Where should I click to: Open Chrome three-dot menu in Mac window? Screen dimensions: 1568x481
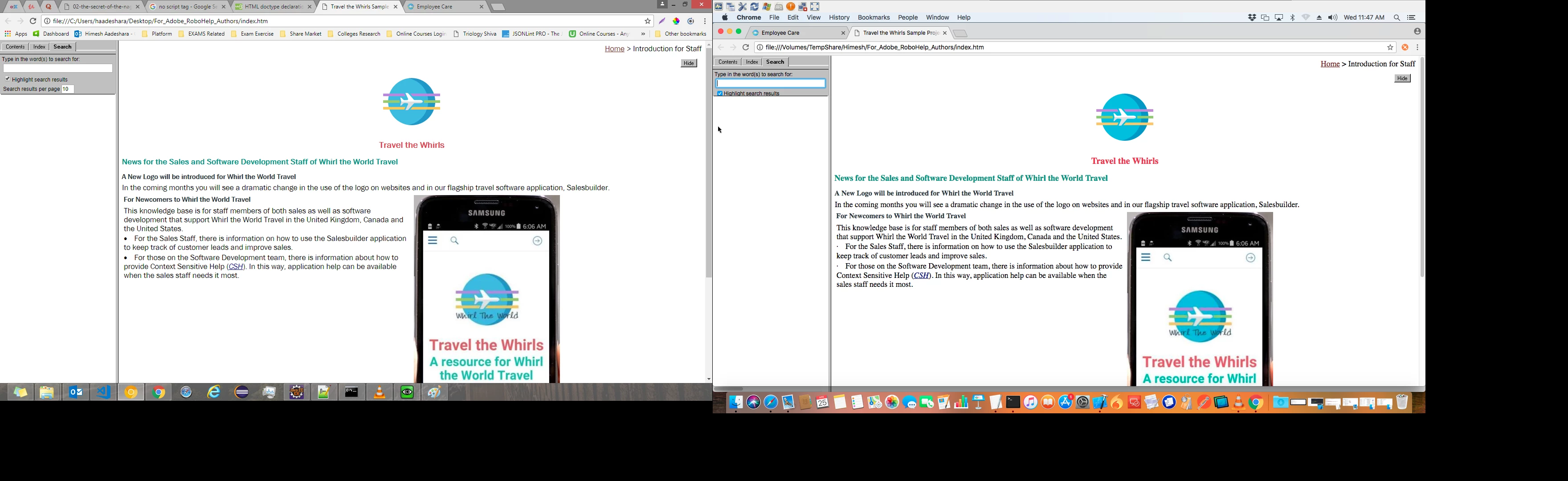coord(1417,48)
